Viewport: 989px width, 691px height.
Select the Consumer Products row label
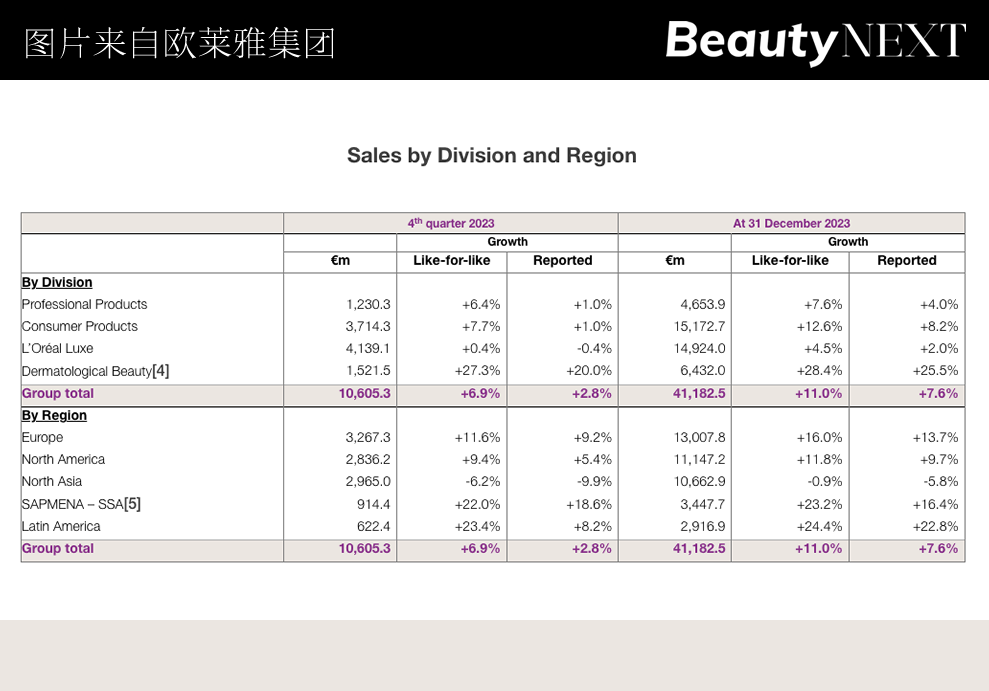[x=80, y=326]
